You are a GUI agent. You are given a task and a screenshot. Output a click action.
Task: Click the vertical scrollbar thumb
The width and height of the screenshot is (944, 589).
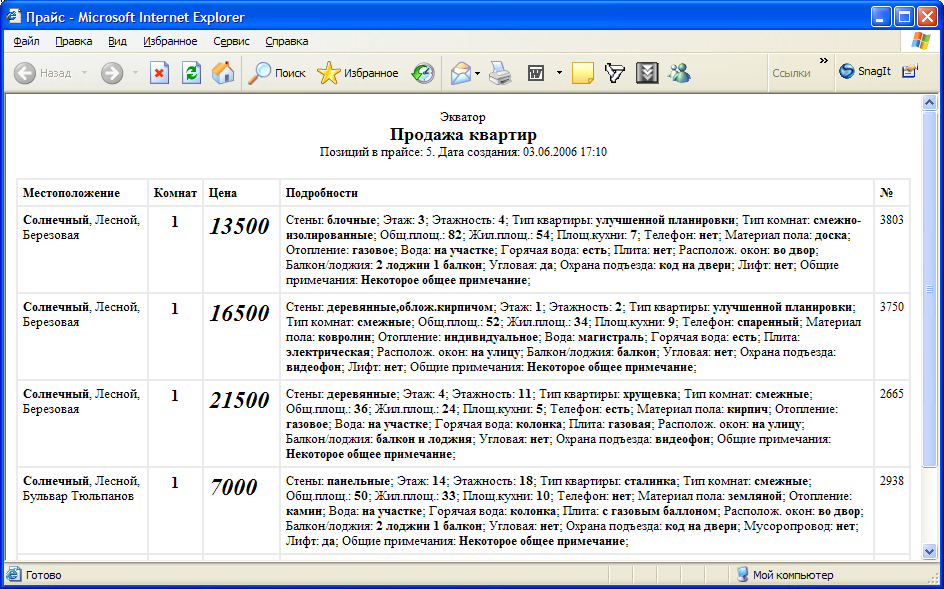[x=929, y=289]
